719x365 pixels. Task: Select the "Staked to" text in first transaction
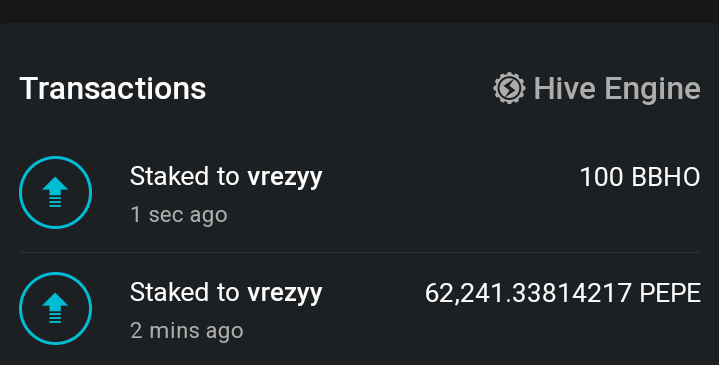point(184,177)
